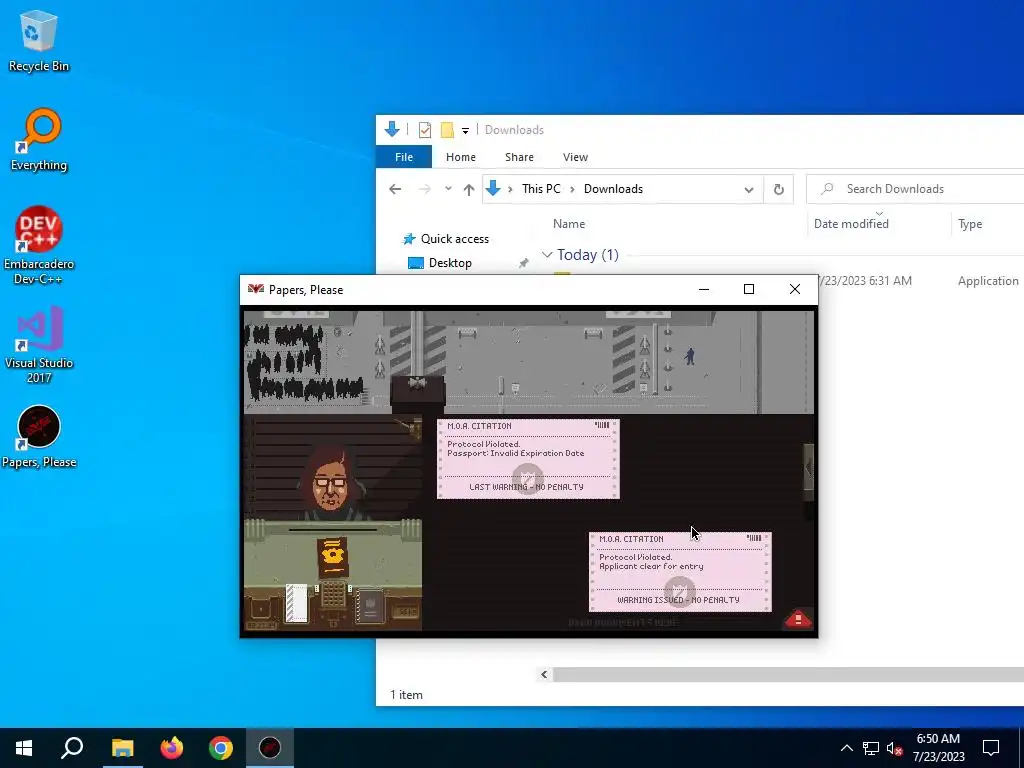Click the intercom speaker grille on the desk
Screen dimensions: 1024x768
332,596
